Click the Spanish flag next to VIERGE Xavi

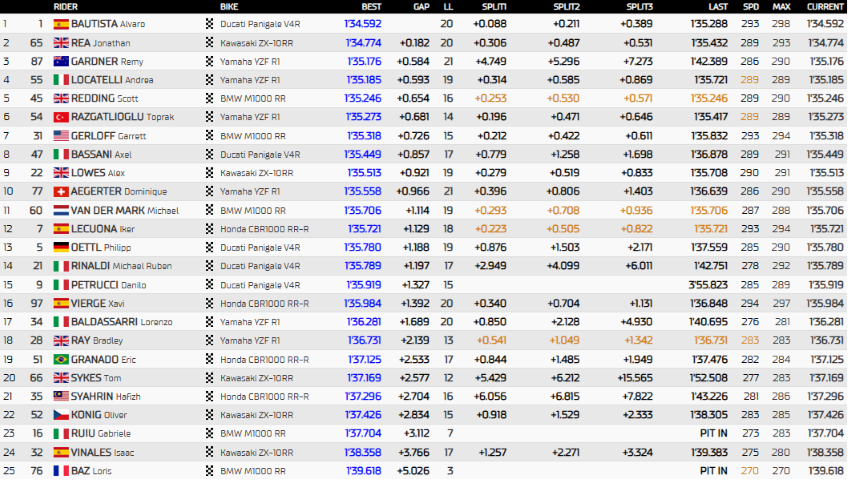coord(61,303)
